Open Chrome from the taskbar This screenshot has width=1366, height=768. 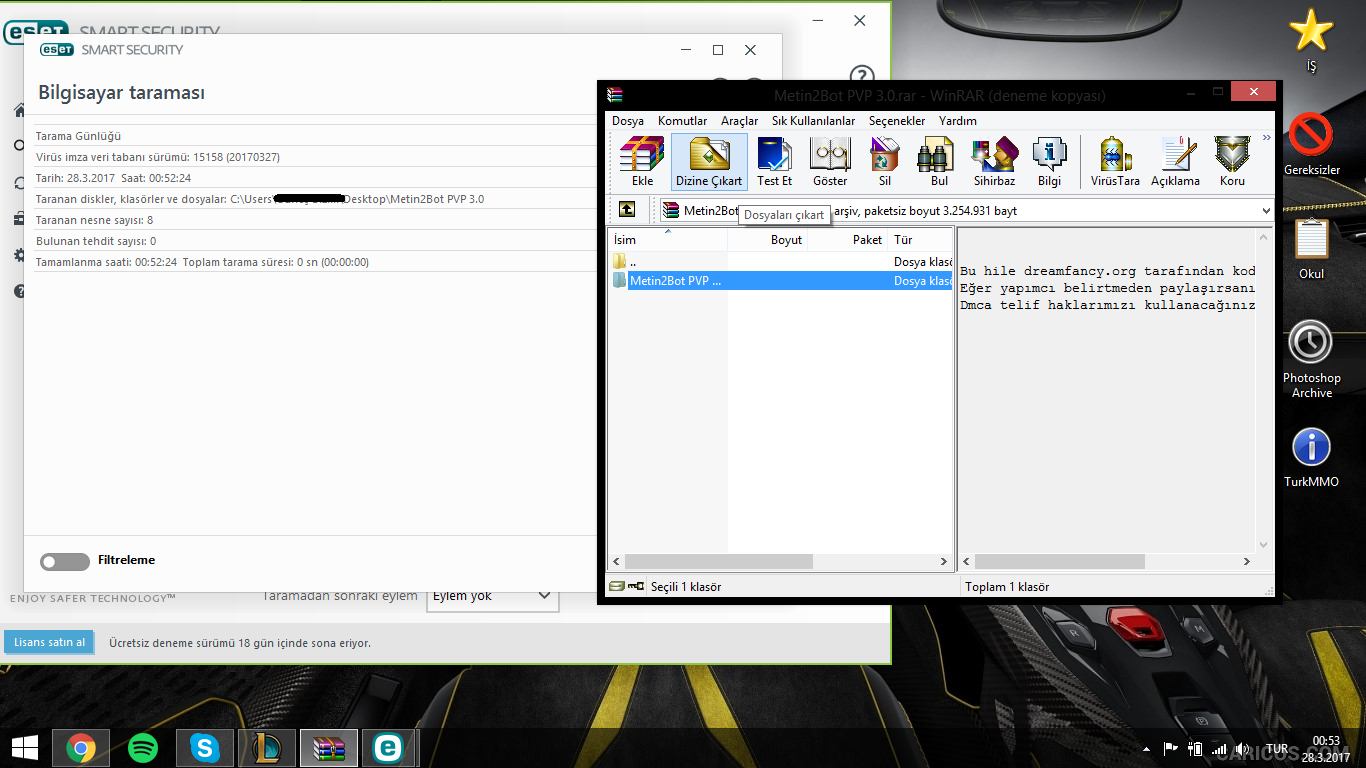pyautogui.click(x=81, y=747)
